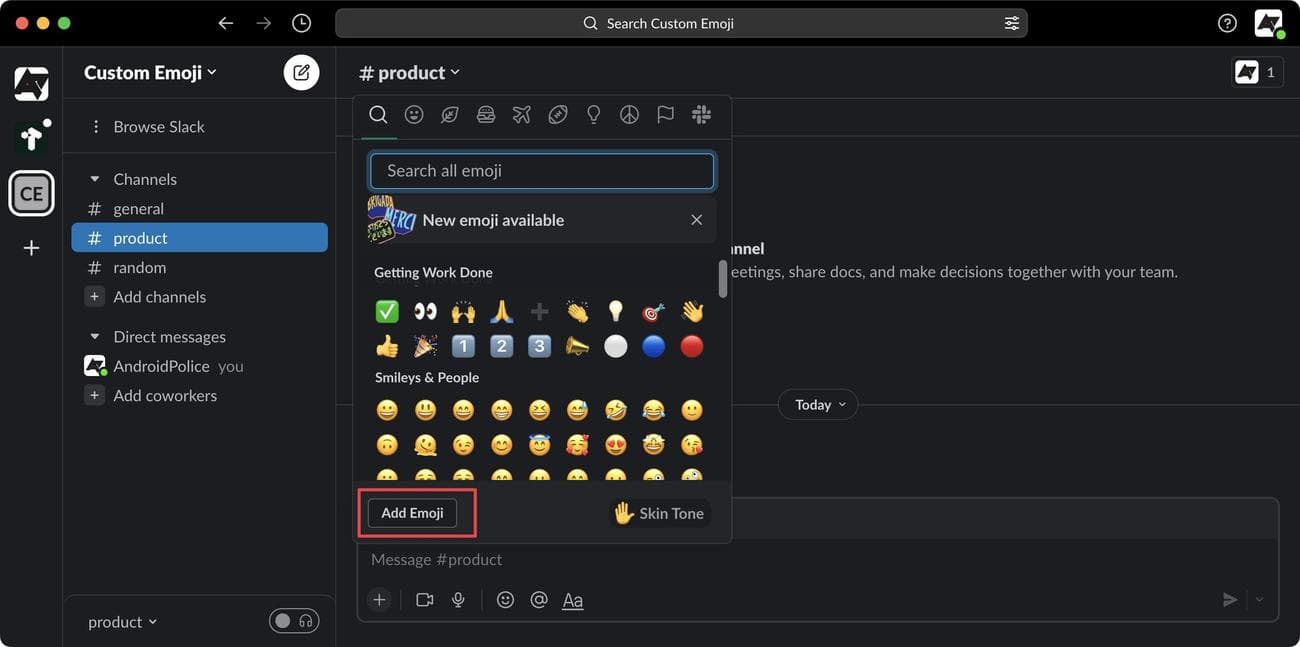Start a video clip in the message box
The height and width of the screenshot is (647, 1300).
coord(424,599)
